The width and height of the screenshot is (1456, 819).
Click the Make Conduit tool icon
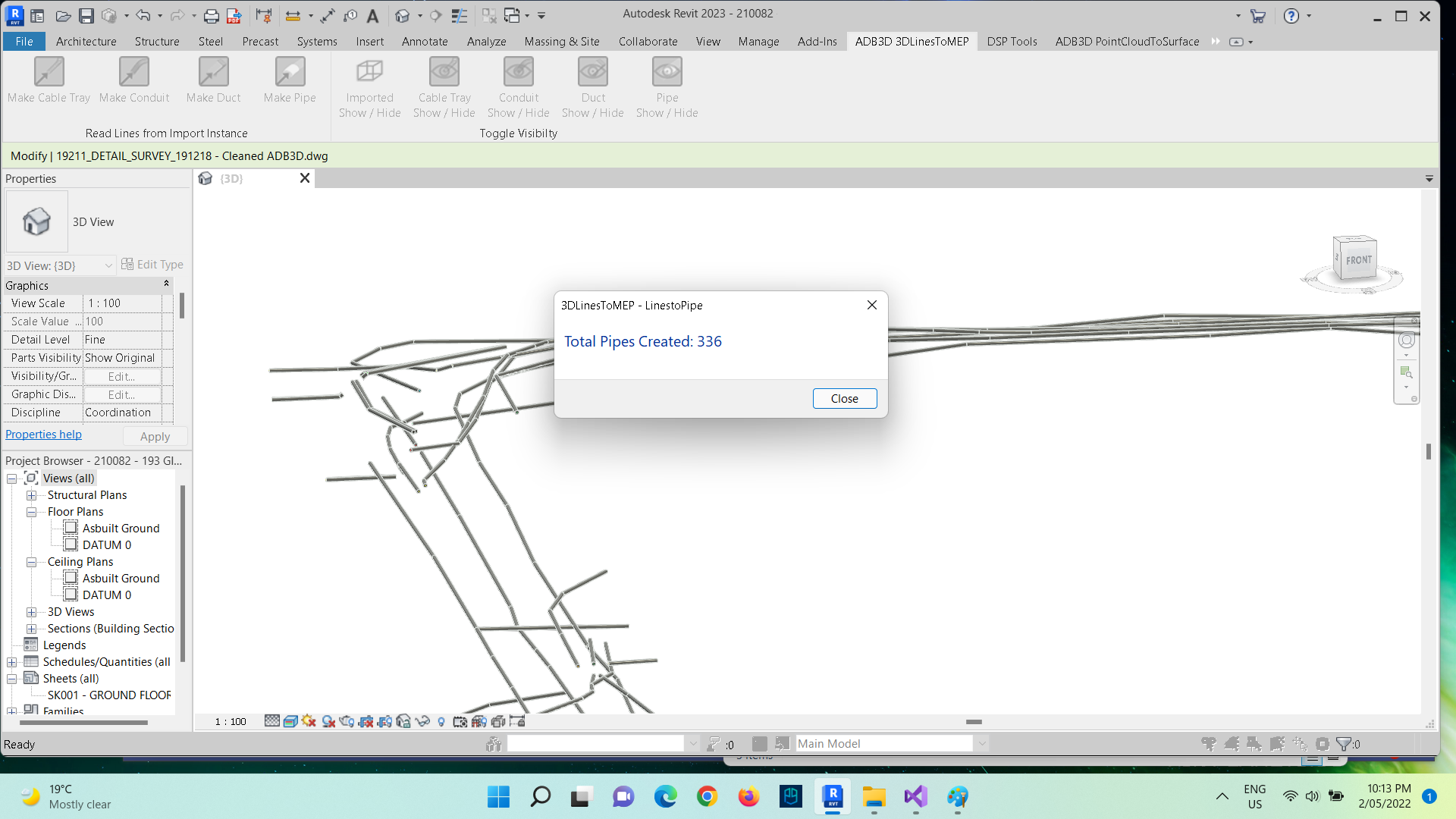134,73
